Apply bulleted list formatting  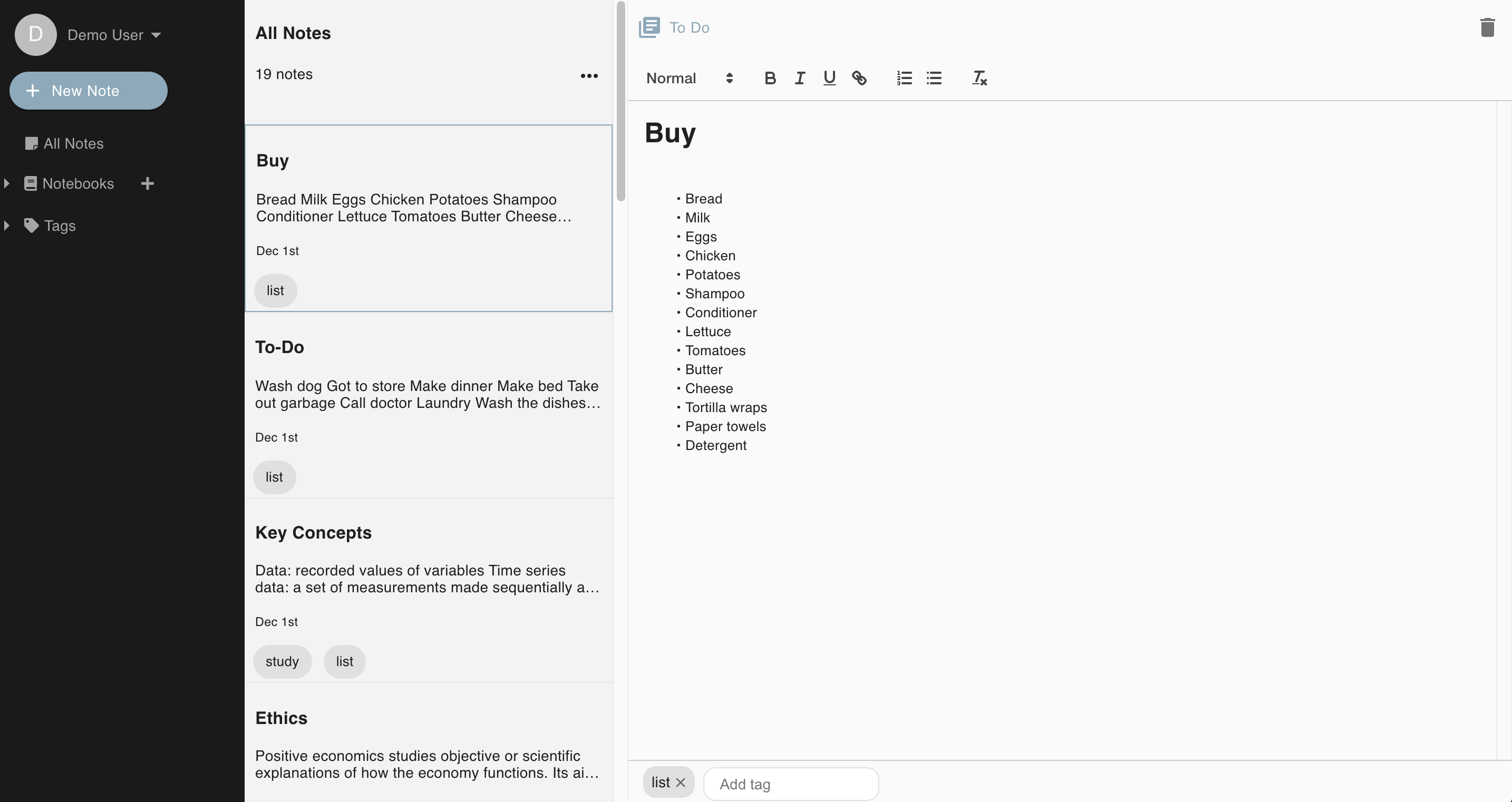(x=934, y=78)
